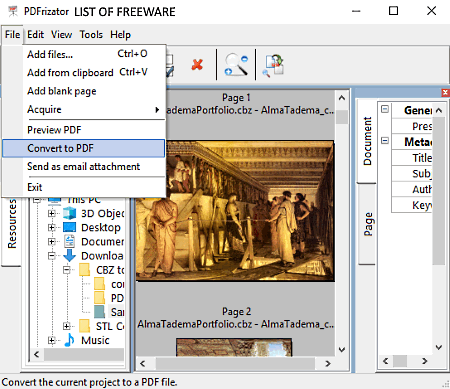Click the Documents icon in tree
This screenshot has height=389, width=450.
69,241
